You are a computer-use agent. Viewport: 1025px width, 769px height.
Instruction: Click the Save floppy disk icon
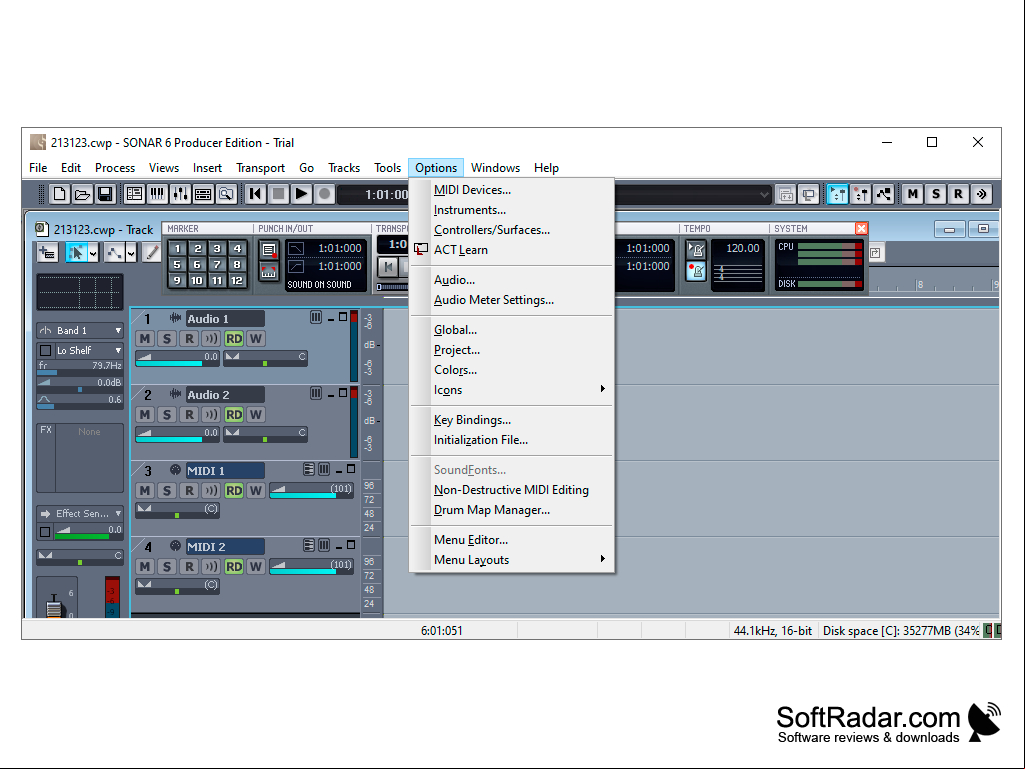[x=105, y=194]
